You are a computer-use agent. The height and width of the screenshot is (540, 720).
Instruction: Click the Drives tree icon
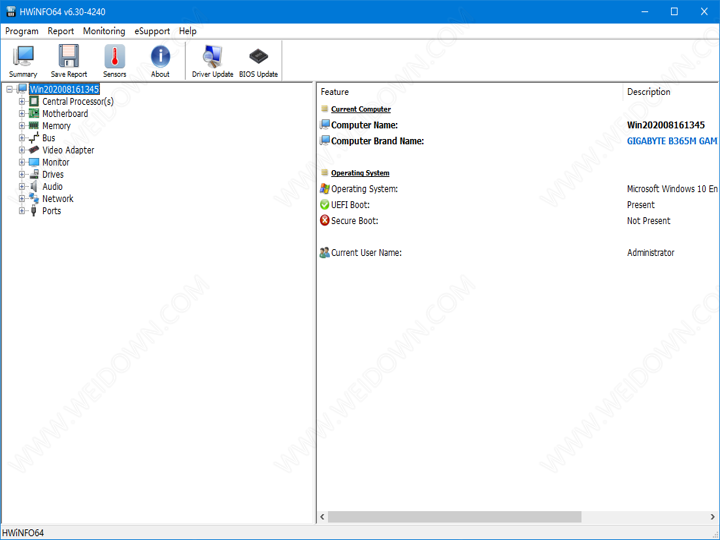(x=34, y=174)
